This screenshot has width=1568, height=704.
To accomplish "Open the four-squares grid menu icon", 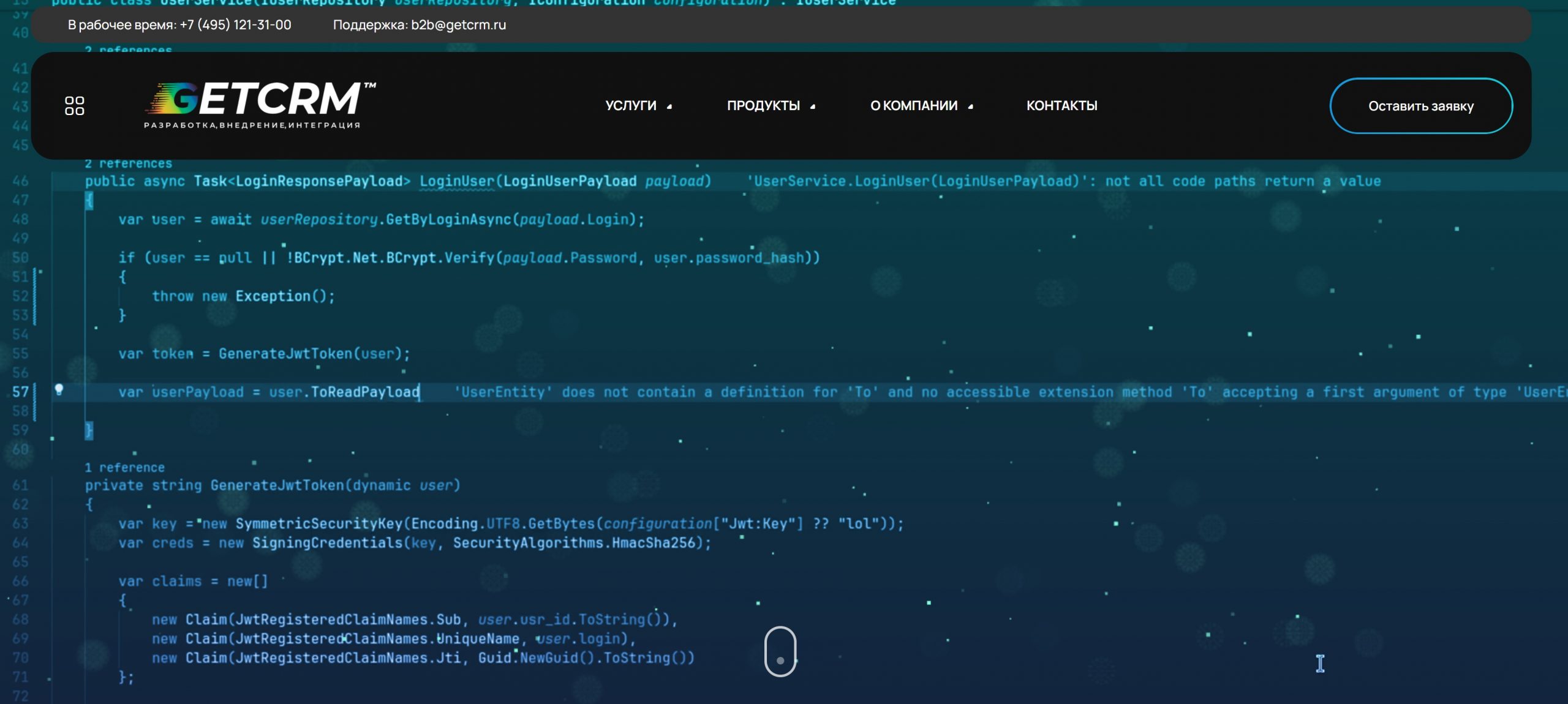I will (x=75, y=106).
